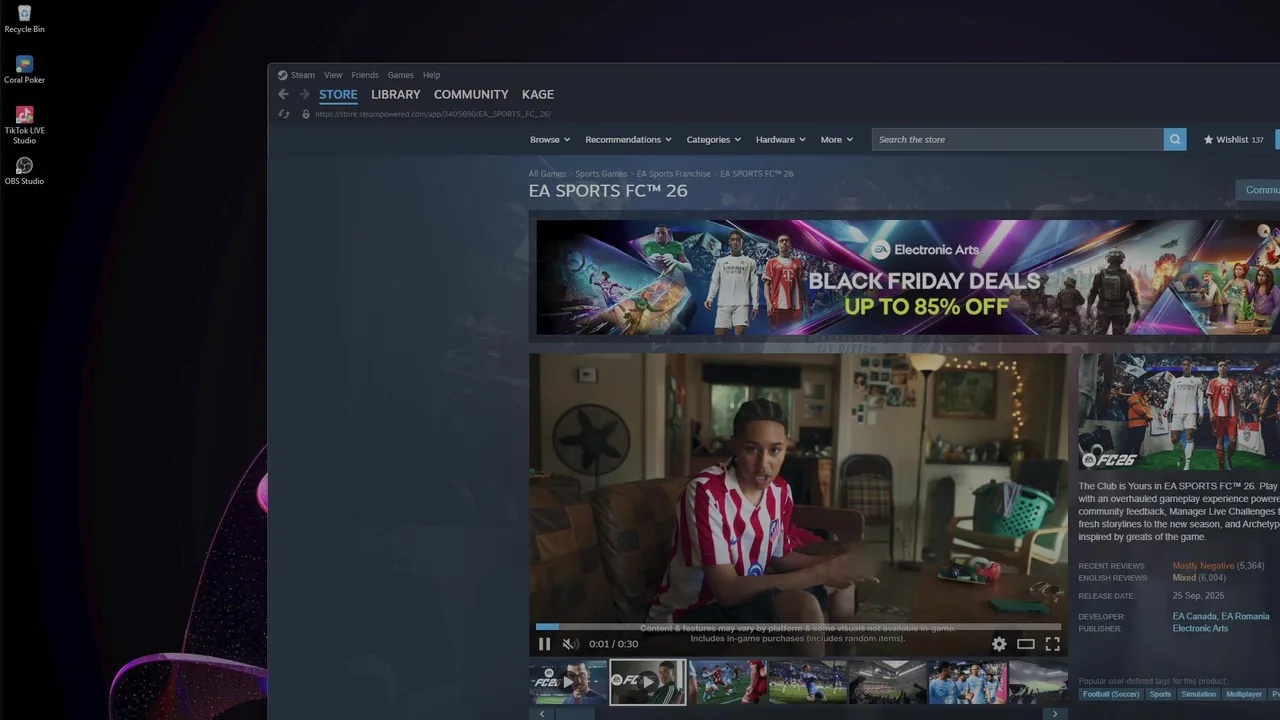Open Mostly Negative recent reviews
This screenshot has width=1280, height=720.
coord(1203,566)
